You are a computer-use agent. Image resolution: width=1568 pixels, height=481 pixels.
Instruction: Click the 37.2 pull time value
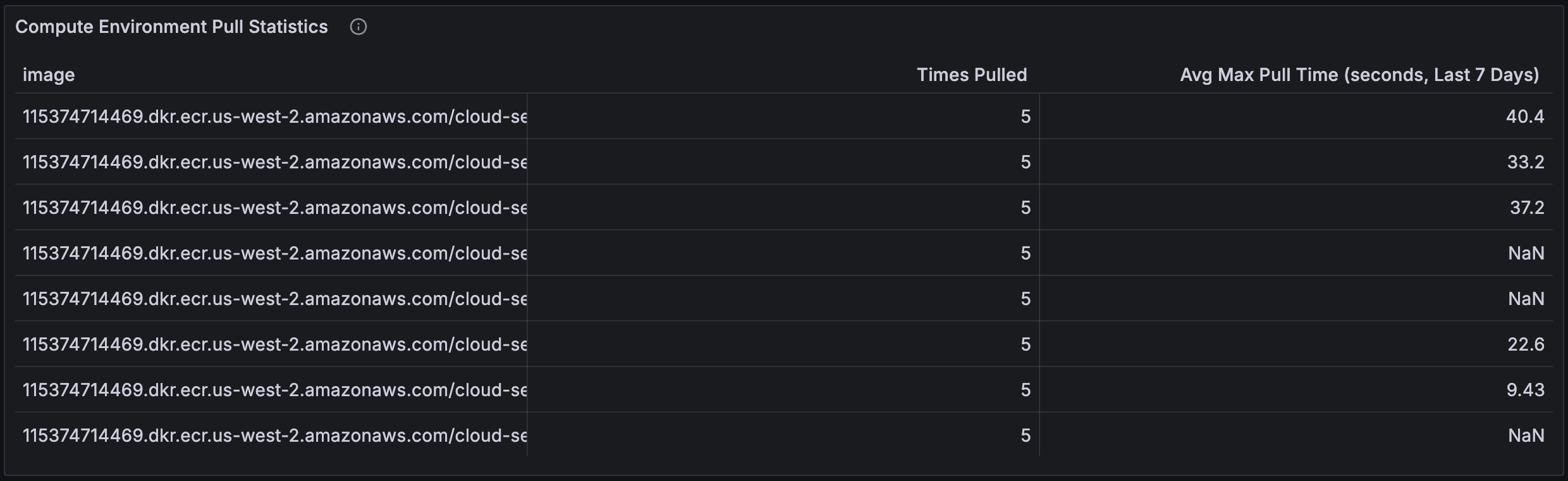point(1527,208)
